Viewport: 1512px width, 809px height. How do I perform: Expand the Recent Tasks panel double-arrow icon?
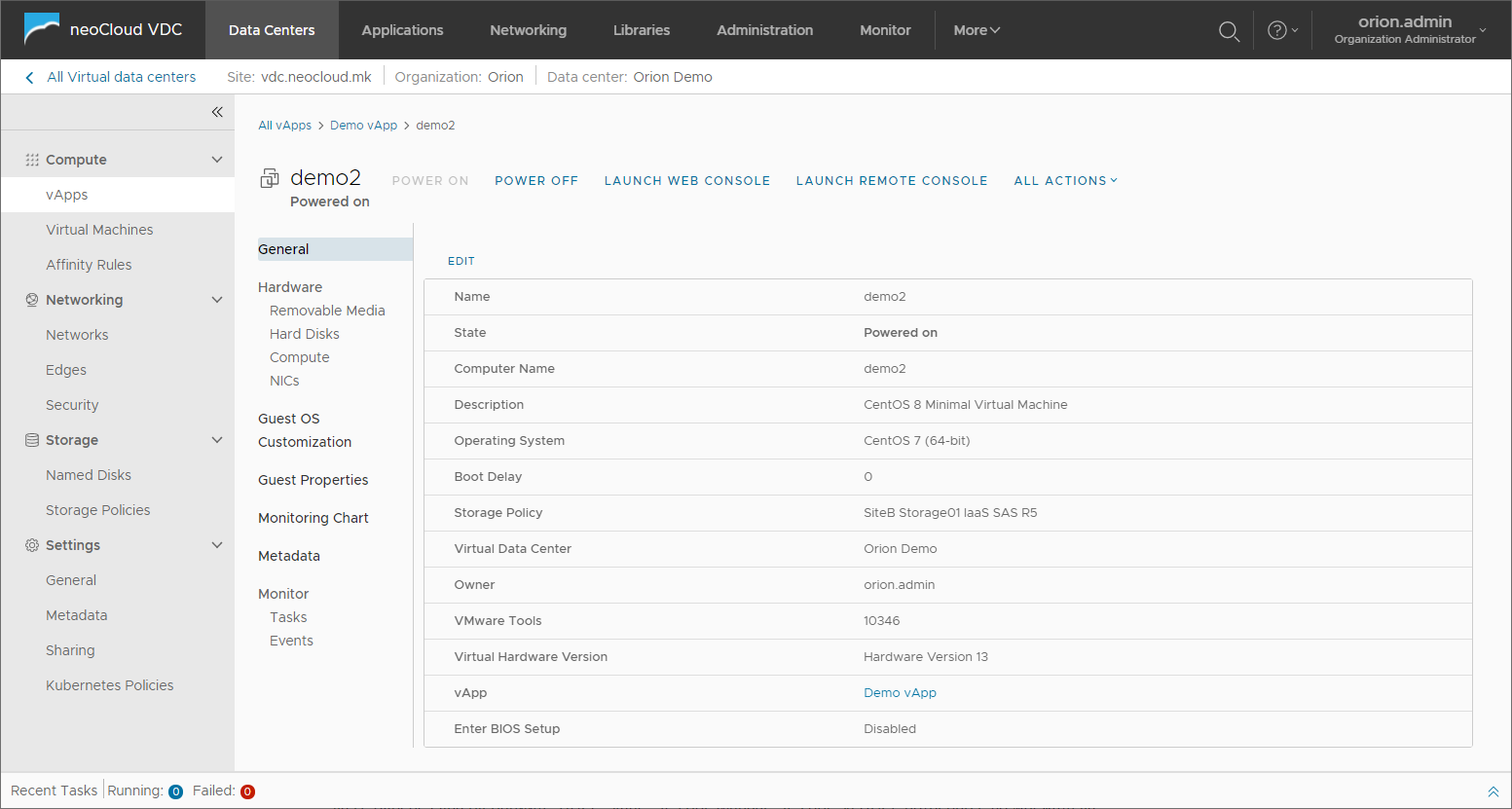[1493, 791]
